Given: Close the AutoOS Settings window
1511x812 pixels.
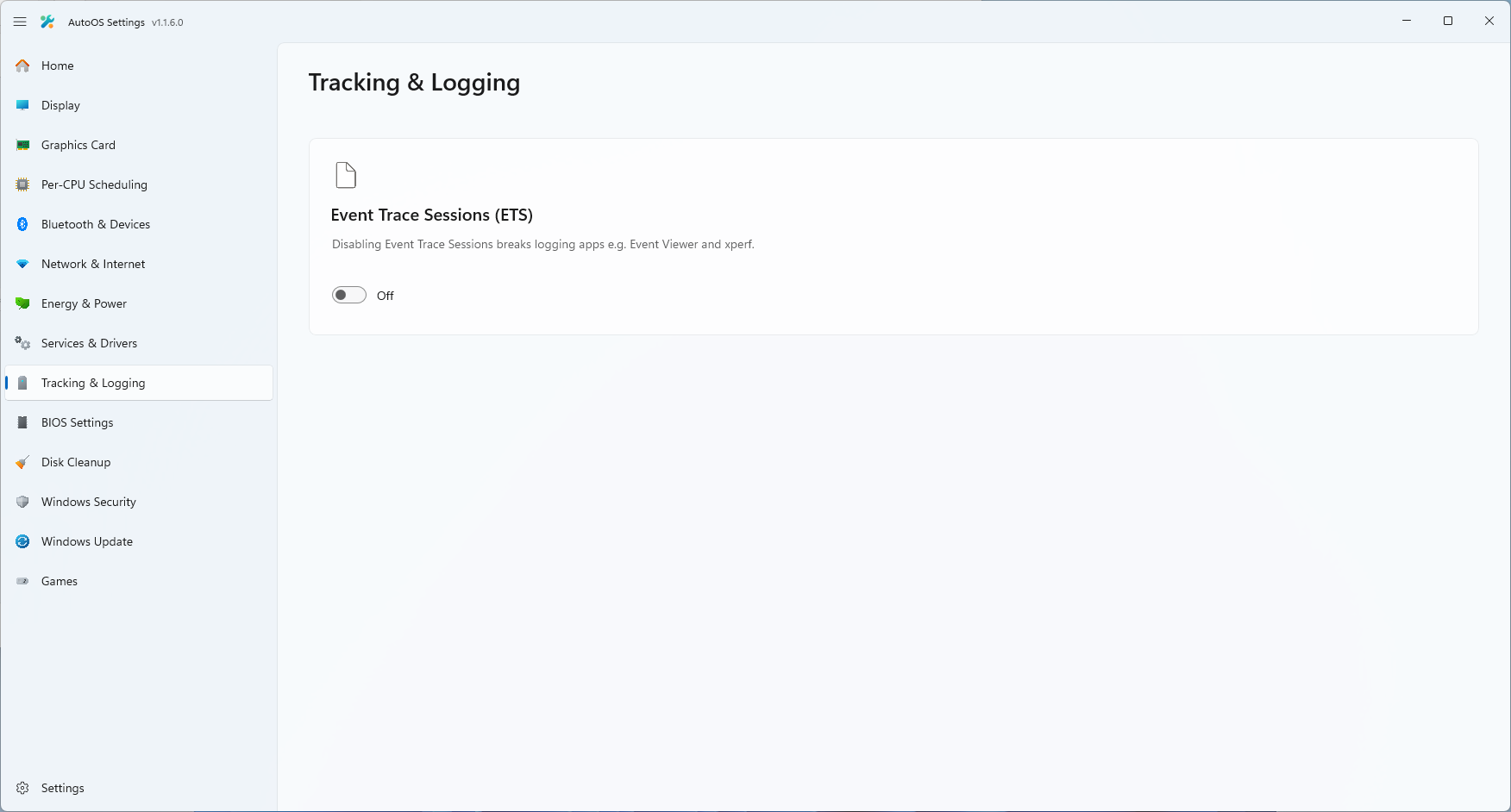Looking at the screenshot, I should pos(1489,21).
